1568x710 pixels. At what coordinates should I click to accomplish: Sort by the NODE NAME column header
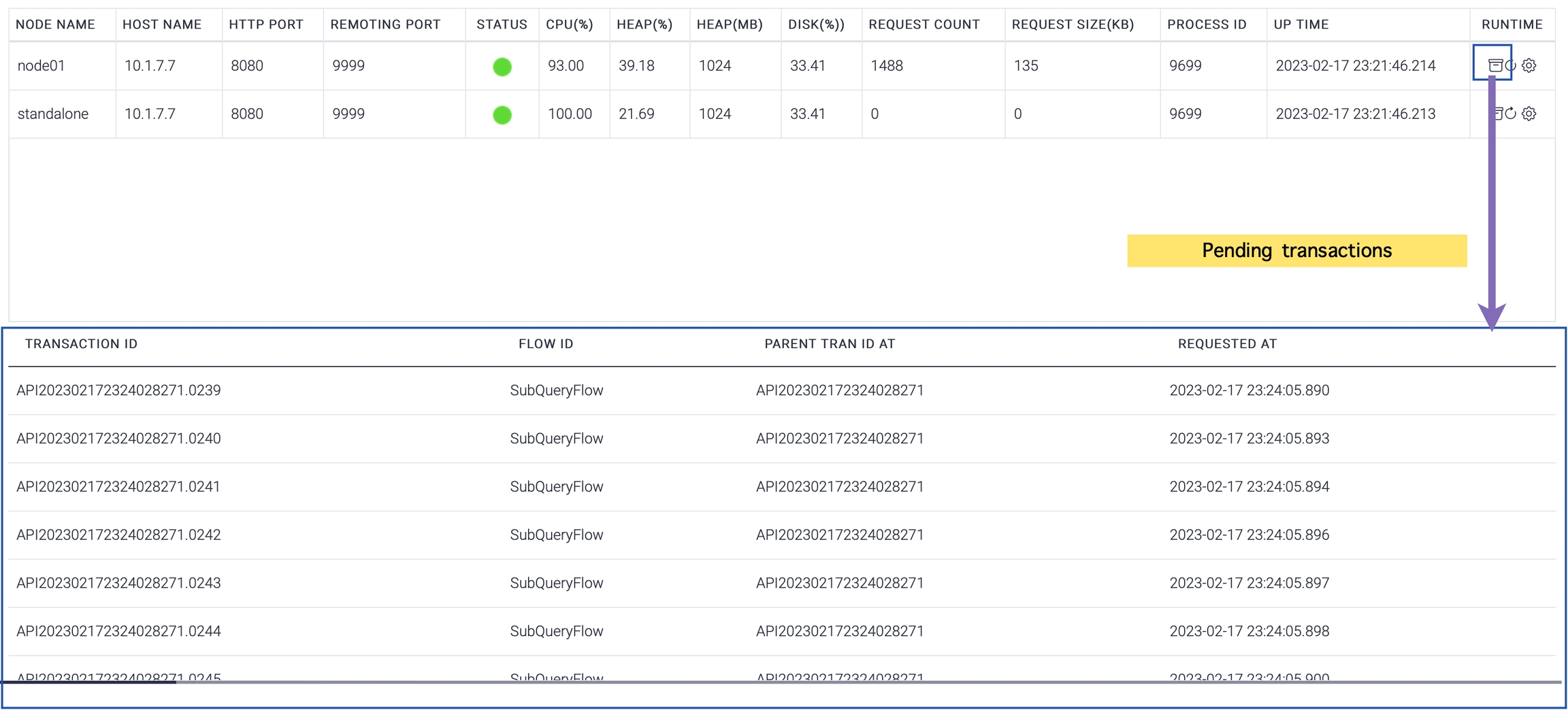(x=55, y=24)
